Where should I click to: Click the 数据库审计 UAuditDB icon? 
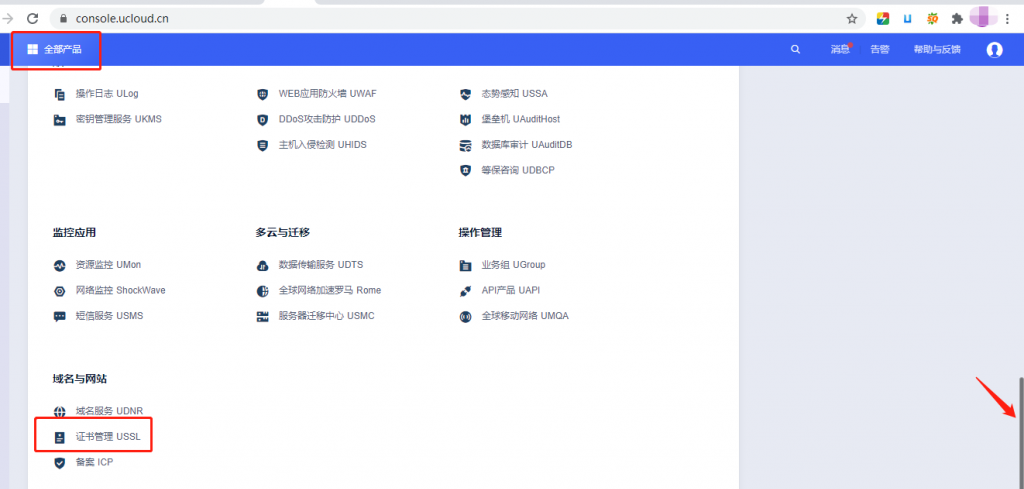tap(465, 145)
